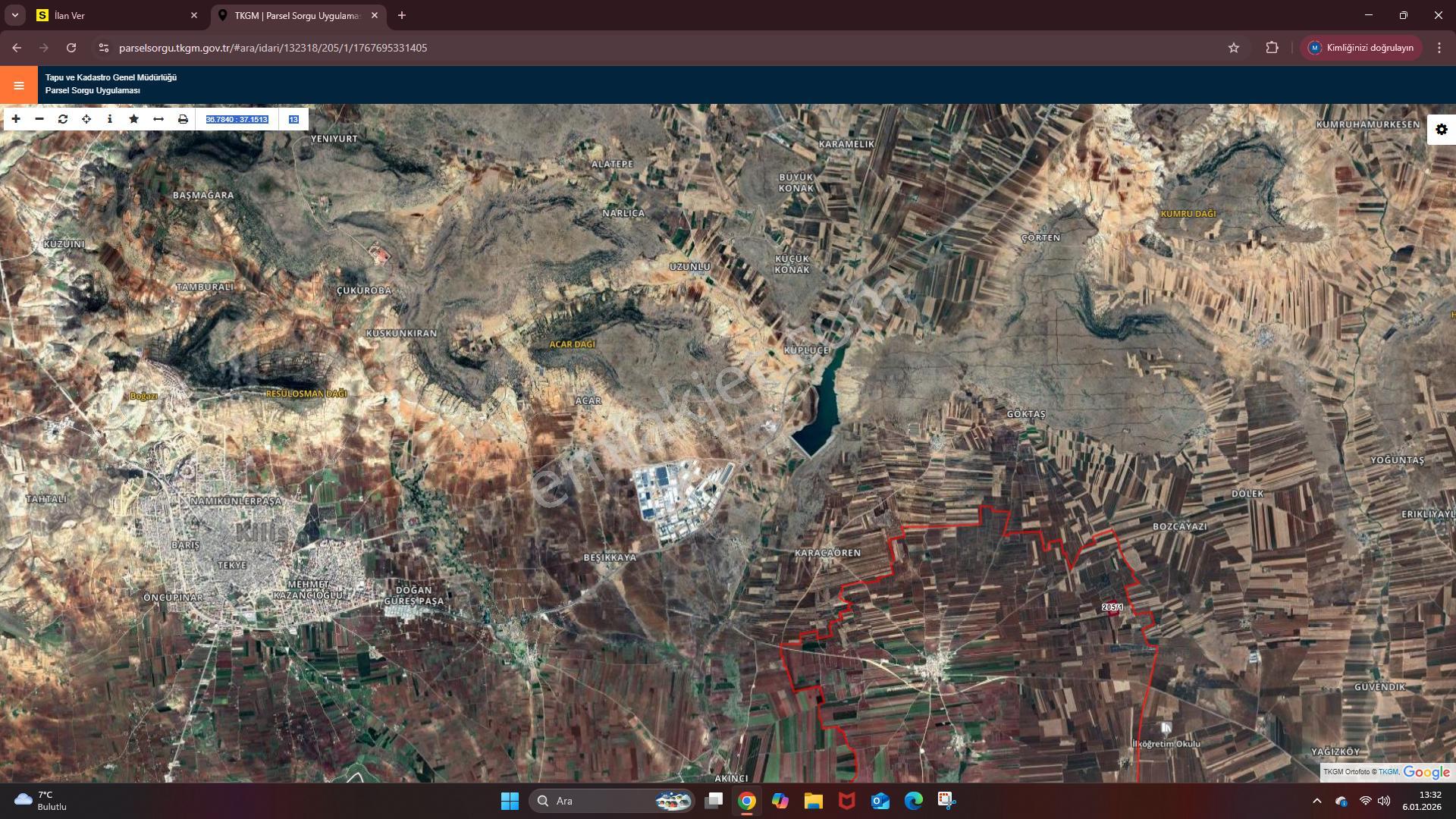Click the Google logo on map
This screenshot has width=1456, height=819.
1426,772
